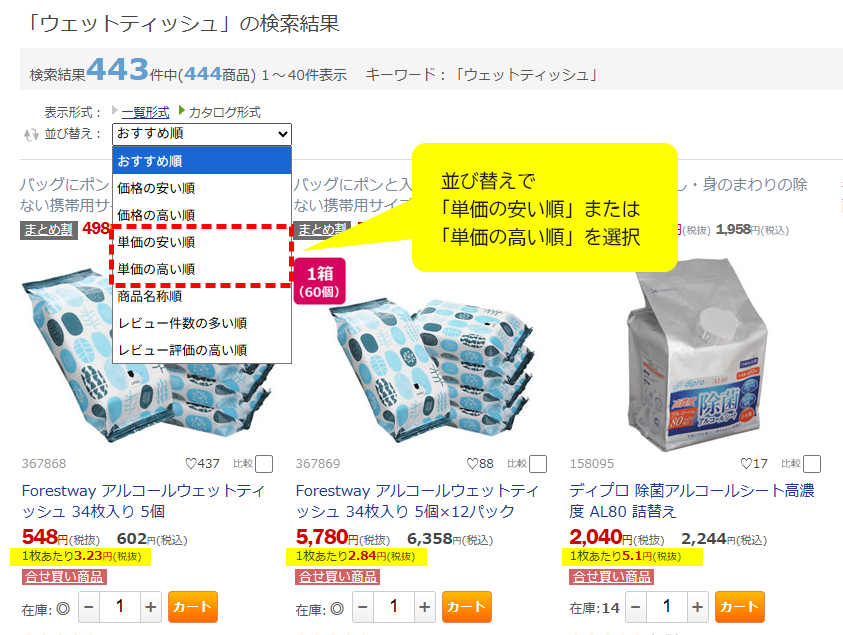Screen dimensions: 843x635
Task: Click quantity field of second product
Action: coord(394,607)
